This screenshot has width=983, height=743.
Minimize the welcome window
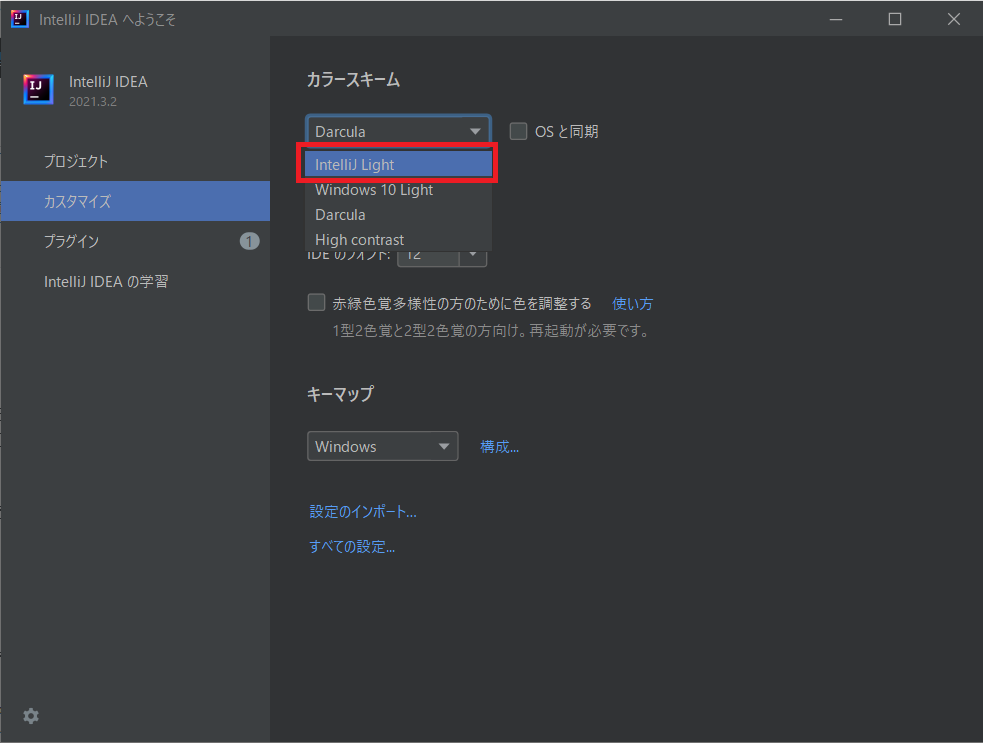(836, 19)
